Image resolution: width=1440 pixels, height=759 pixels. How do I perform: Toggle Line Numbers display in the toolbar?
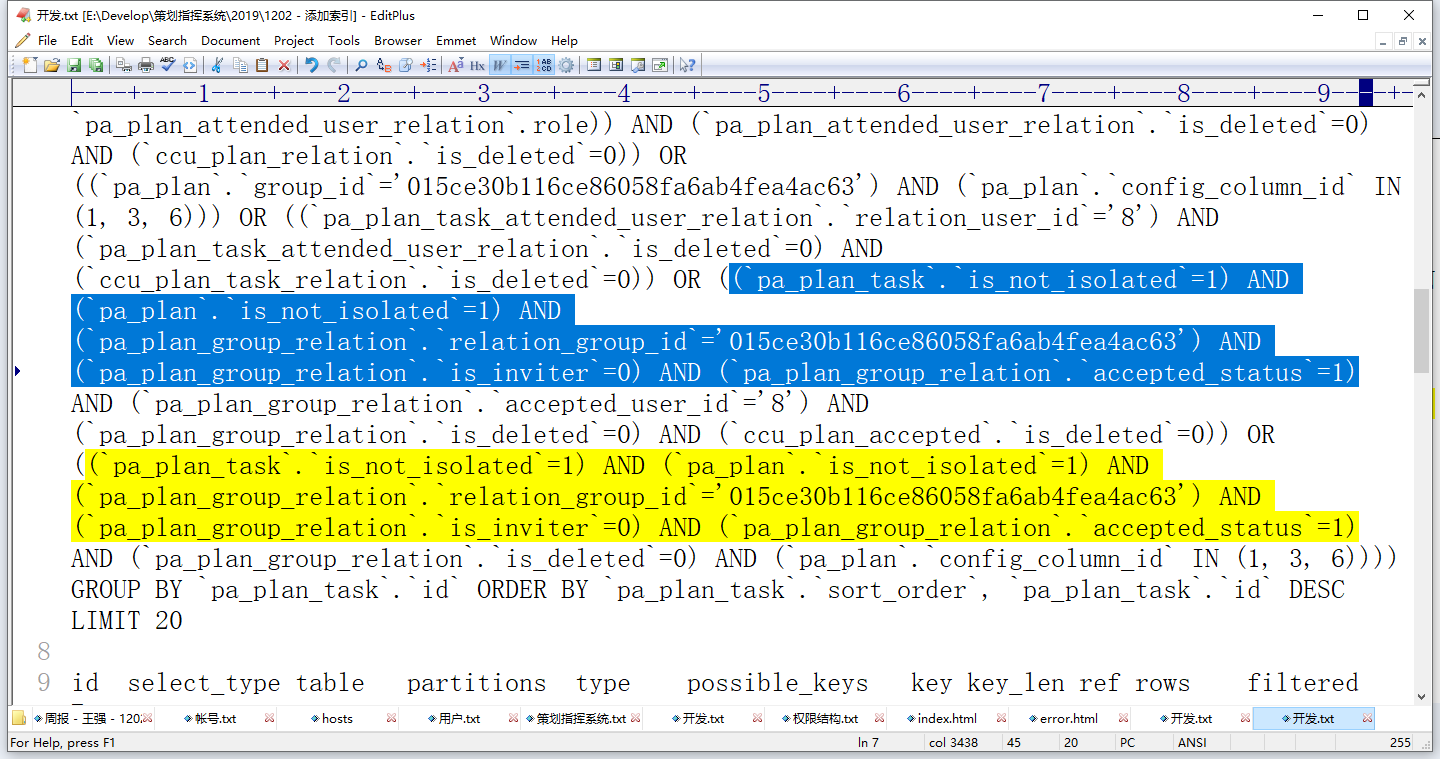tap(544, 65)
